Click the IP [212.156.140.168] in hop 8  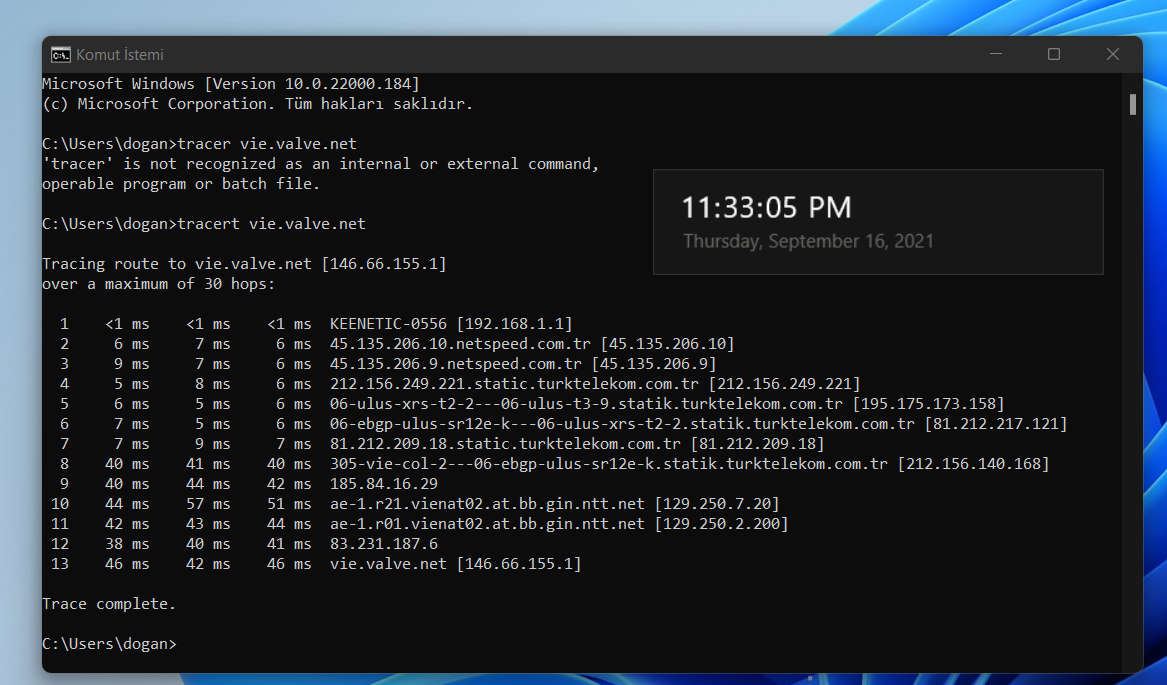click(x=973, y=464)
